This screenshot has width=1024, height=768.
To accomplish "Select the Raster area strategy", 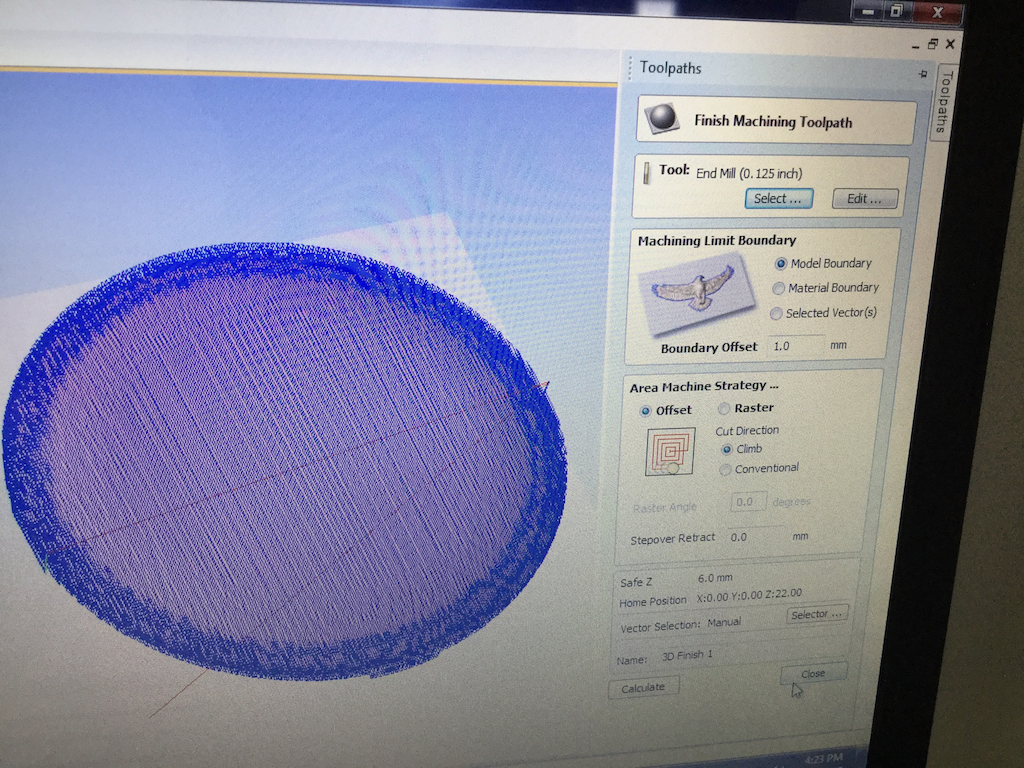I will tap(724, 409).
